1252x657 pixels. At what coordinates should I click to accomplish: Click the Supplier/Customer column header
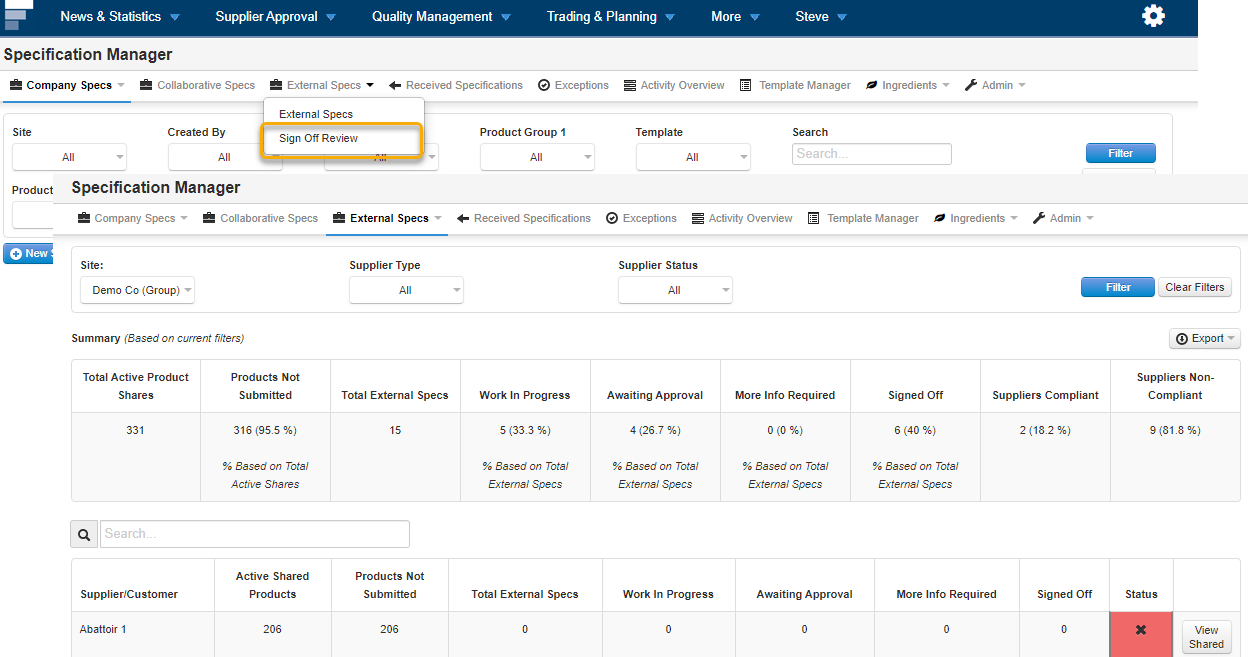(129, 594)
